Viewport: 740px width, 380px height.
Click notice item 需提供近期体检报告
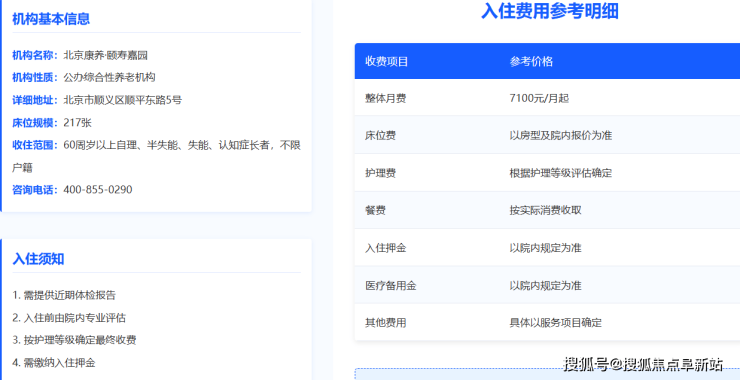point(69,296)
